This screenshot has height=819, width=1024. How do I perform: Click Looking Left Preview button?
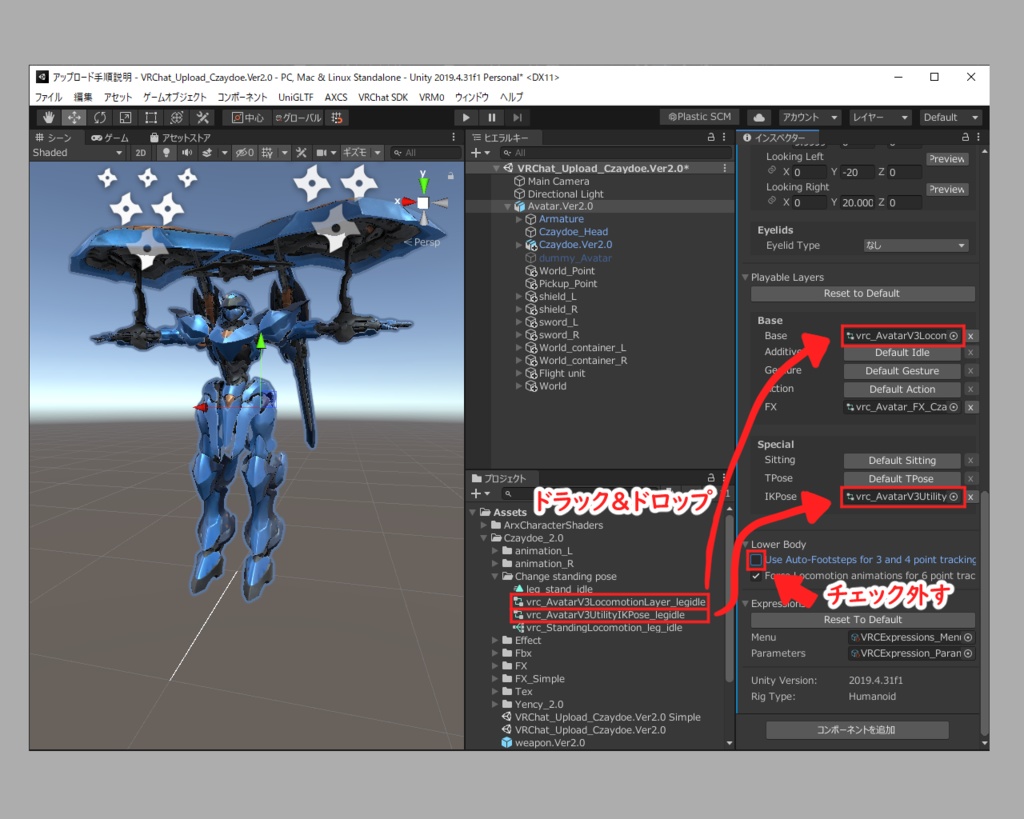coord(947,159)
